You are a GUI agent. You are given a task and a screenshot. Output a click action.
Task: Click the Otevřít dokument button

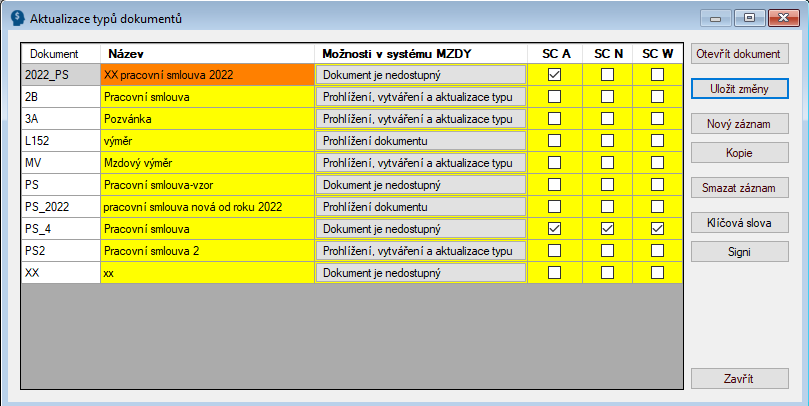(x=739, y=53)
